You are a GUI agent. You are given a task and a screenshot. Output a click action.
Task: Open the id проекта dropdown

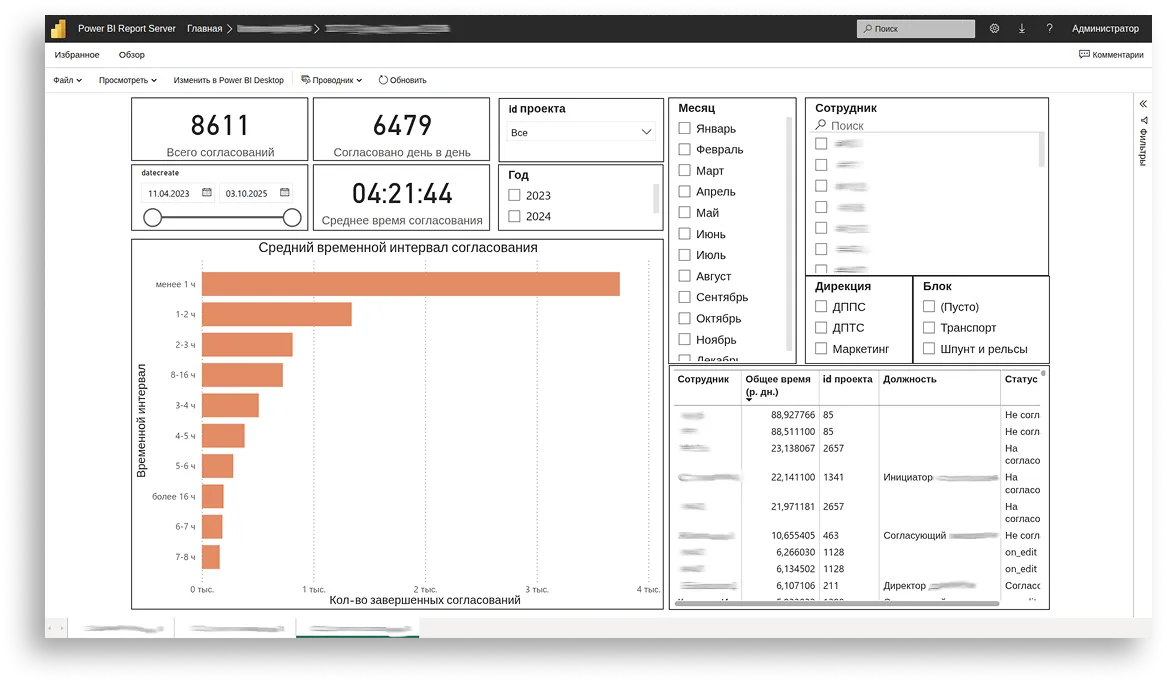click(x=581, y=132)
